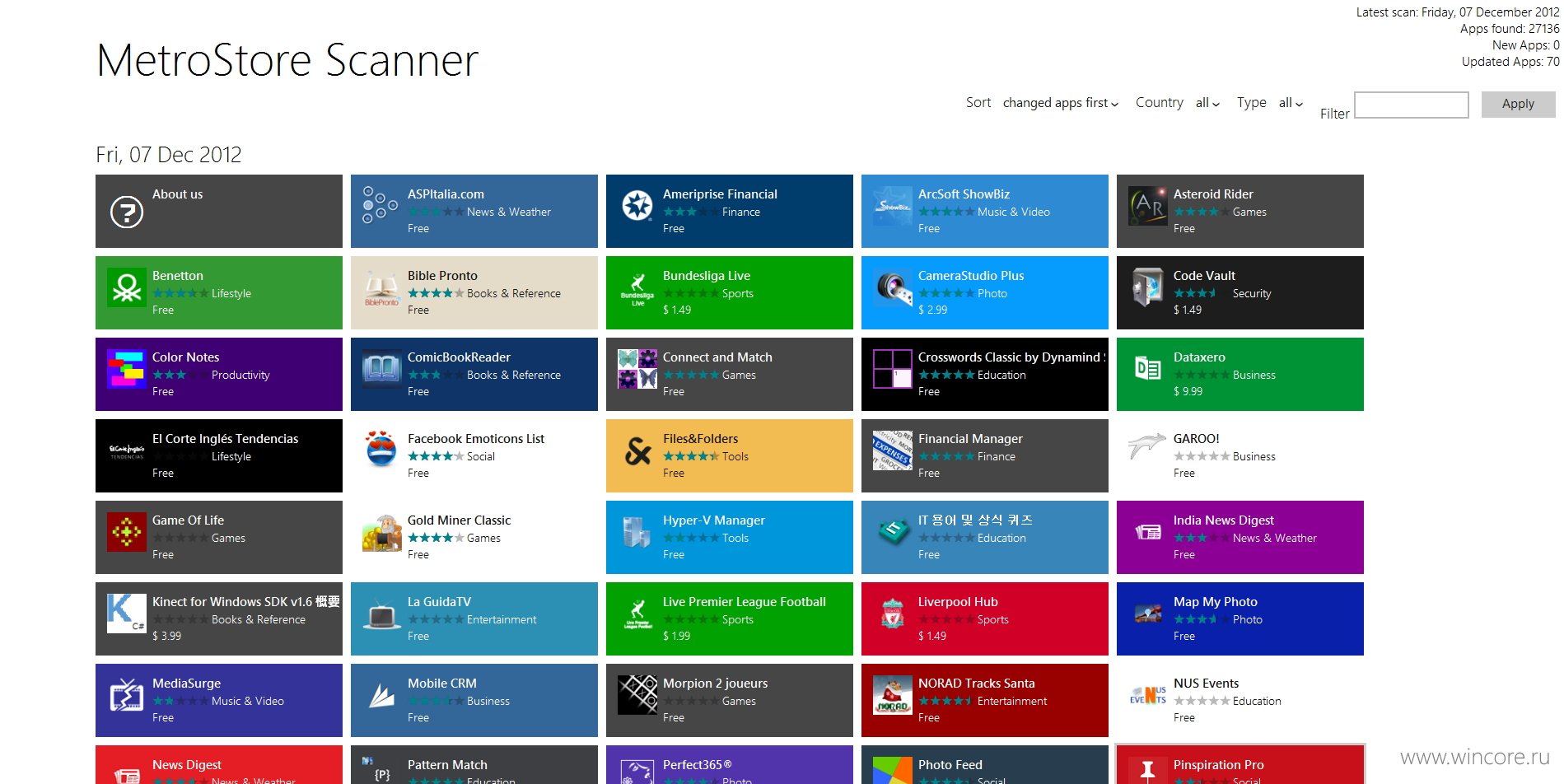Open the Live Premier League Football title
Viewport: 1564px width, 784px height.
click(x=745, y=602)
